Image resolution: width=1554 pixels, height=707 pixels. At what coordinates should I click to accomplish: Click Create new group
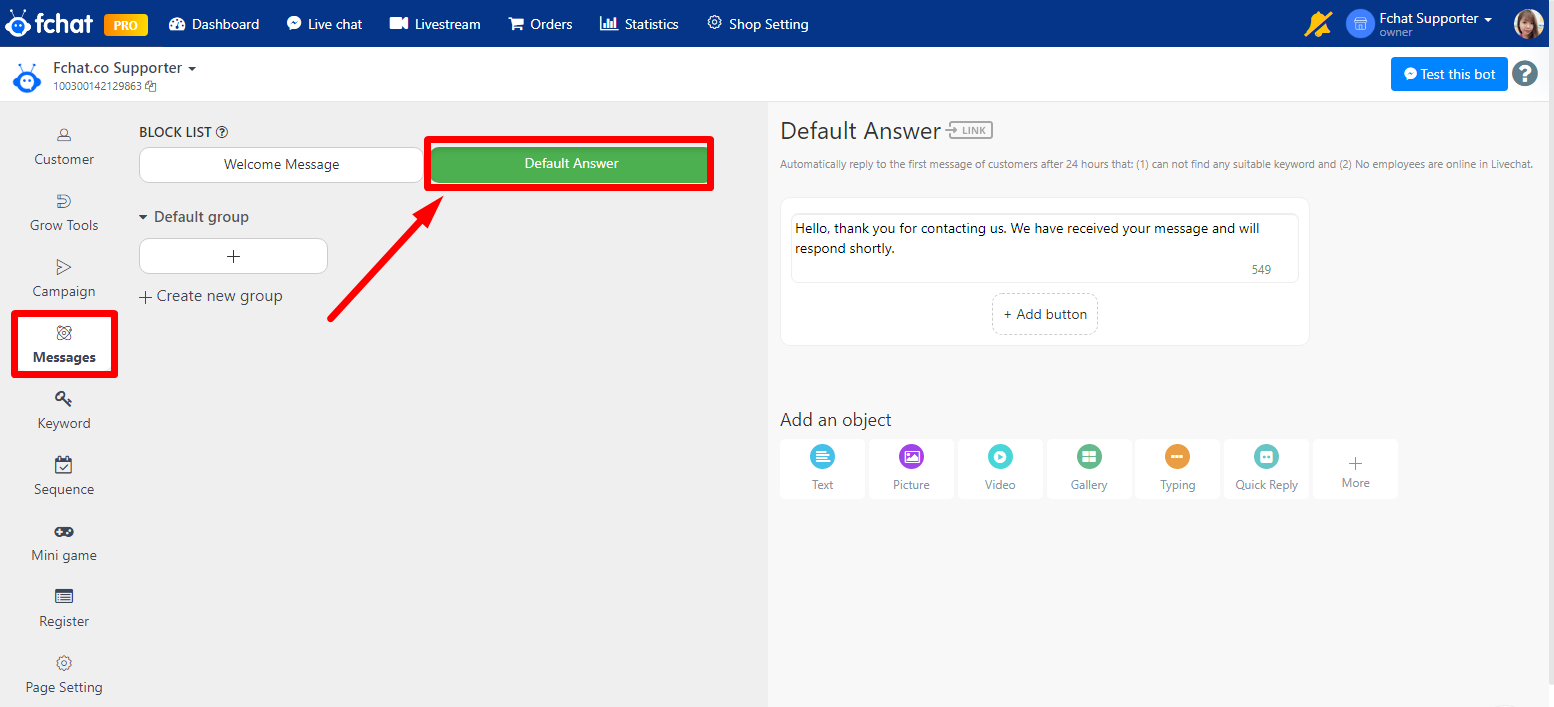tap(211, 296)
